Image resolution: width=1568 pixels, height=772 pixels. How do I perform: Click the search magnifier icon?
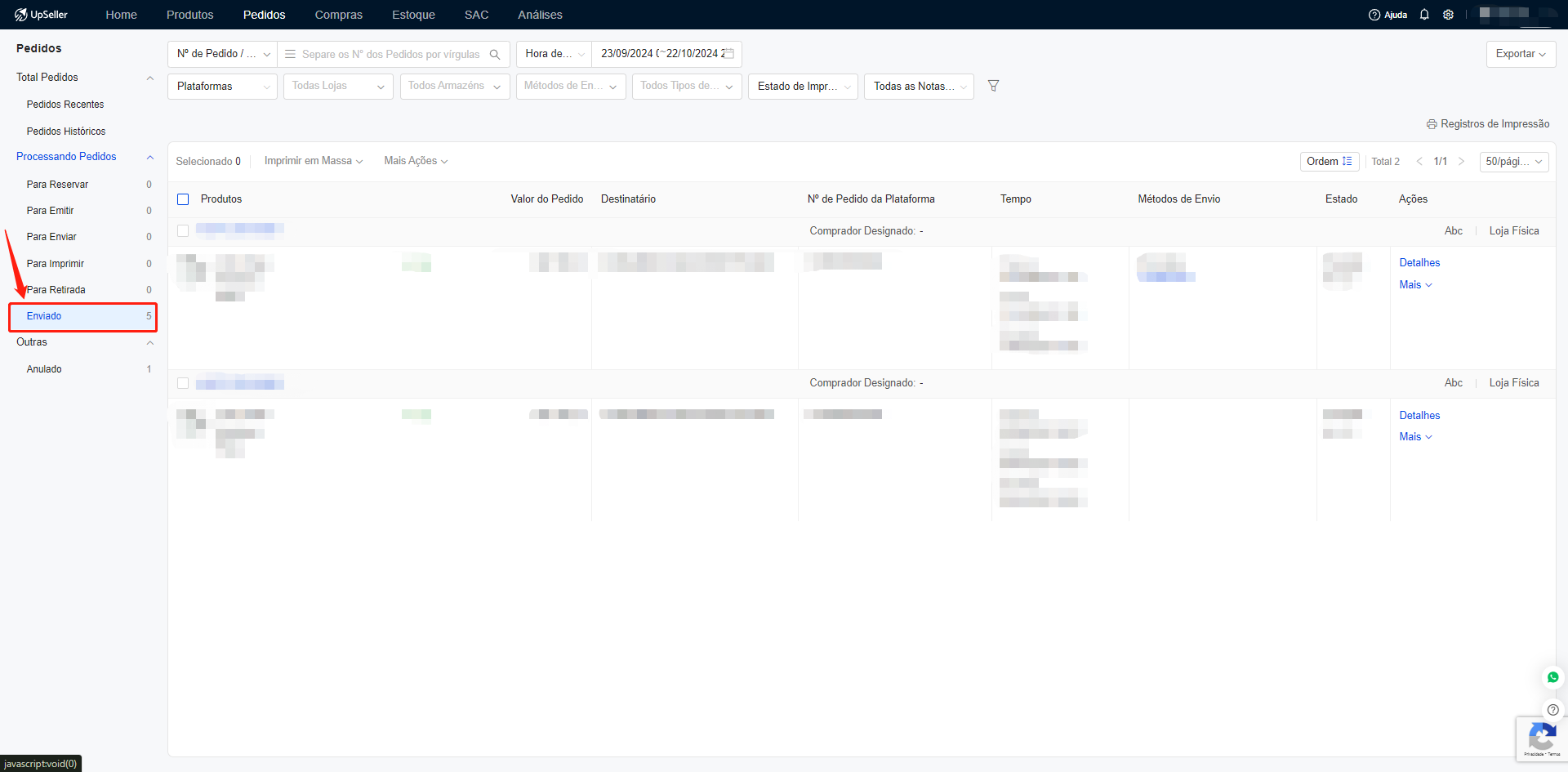pos(495,55)
